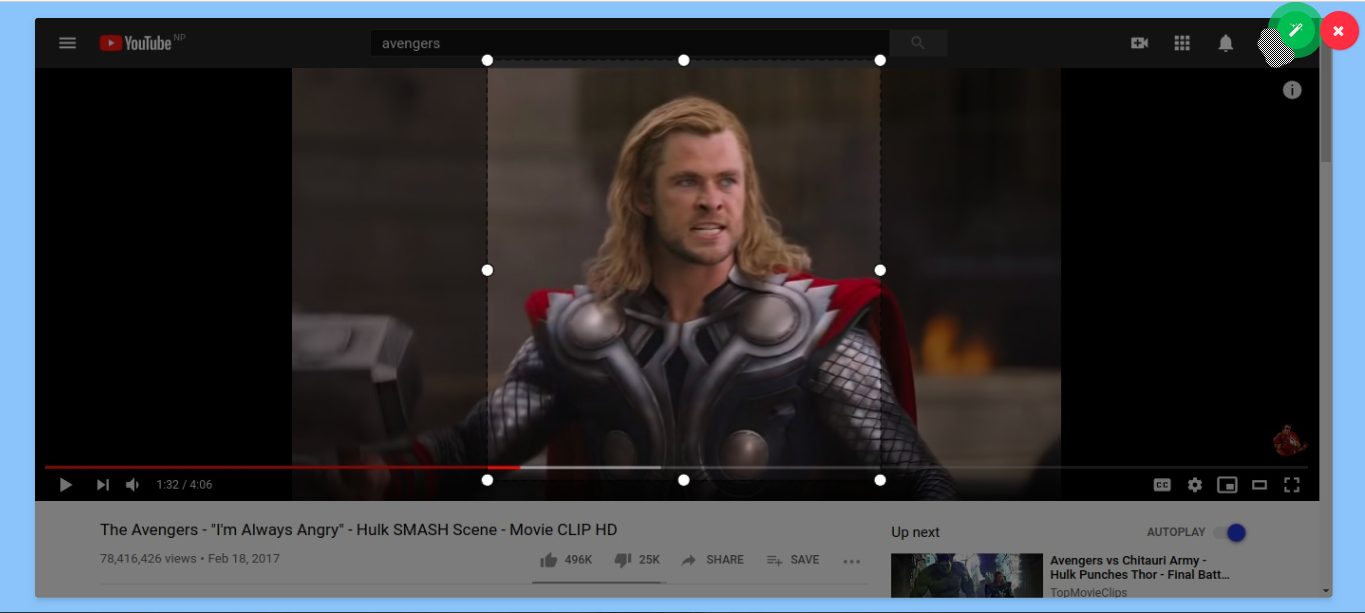Screen dimensions: 1365x613
Task: Click the 1:32 / 4:06 time display
Action: [x=184, y=485]
